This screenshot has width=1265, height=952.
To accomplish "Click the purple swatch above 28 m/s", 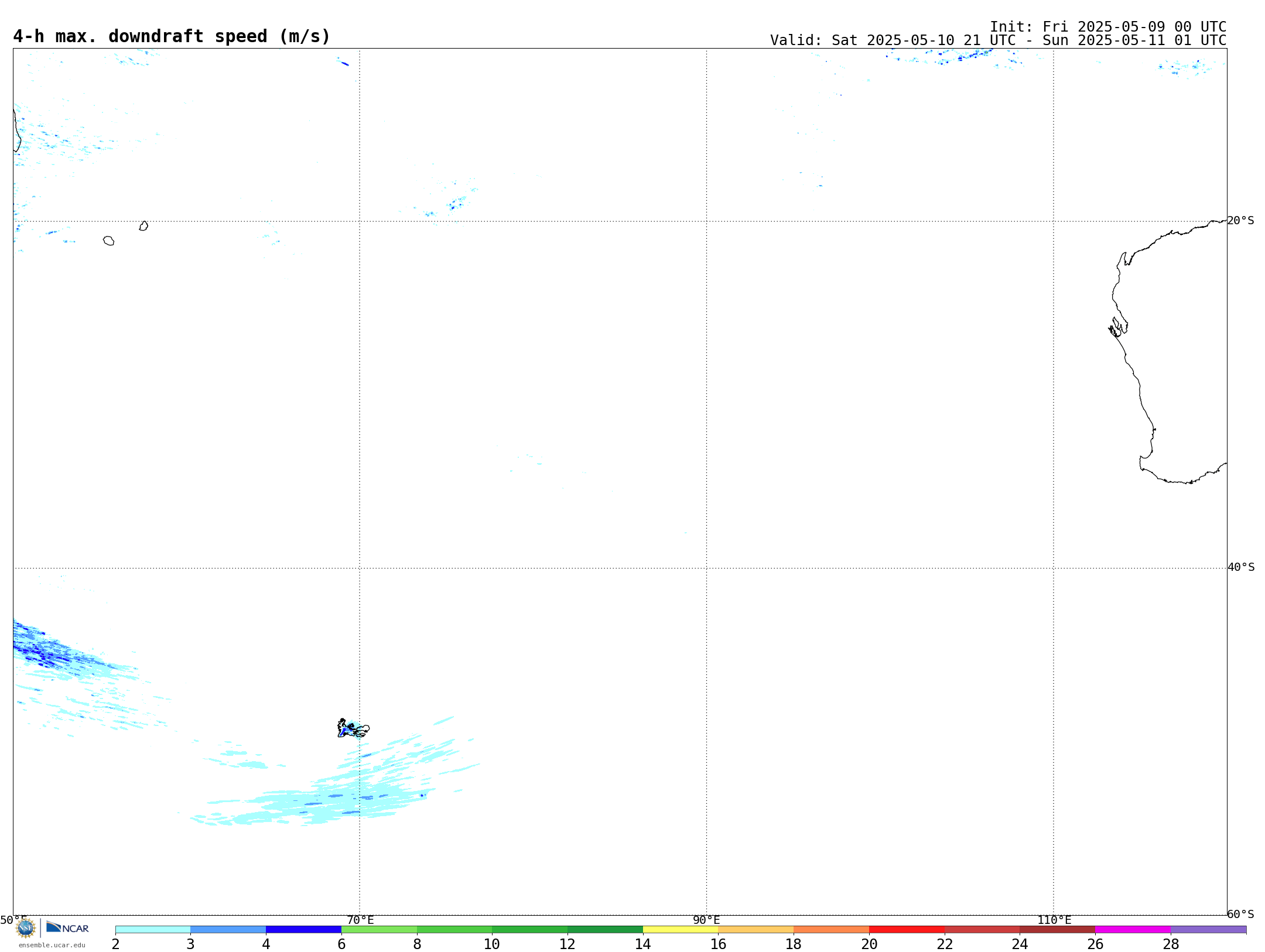I will coord(1208,930).
